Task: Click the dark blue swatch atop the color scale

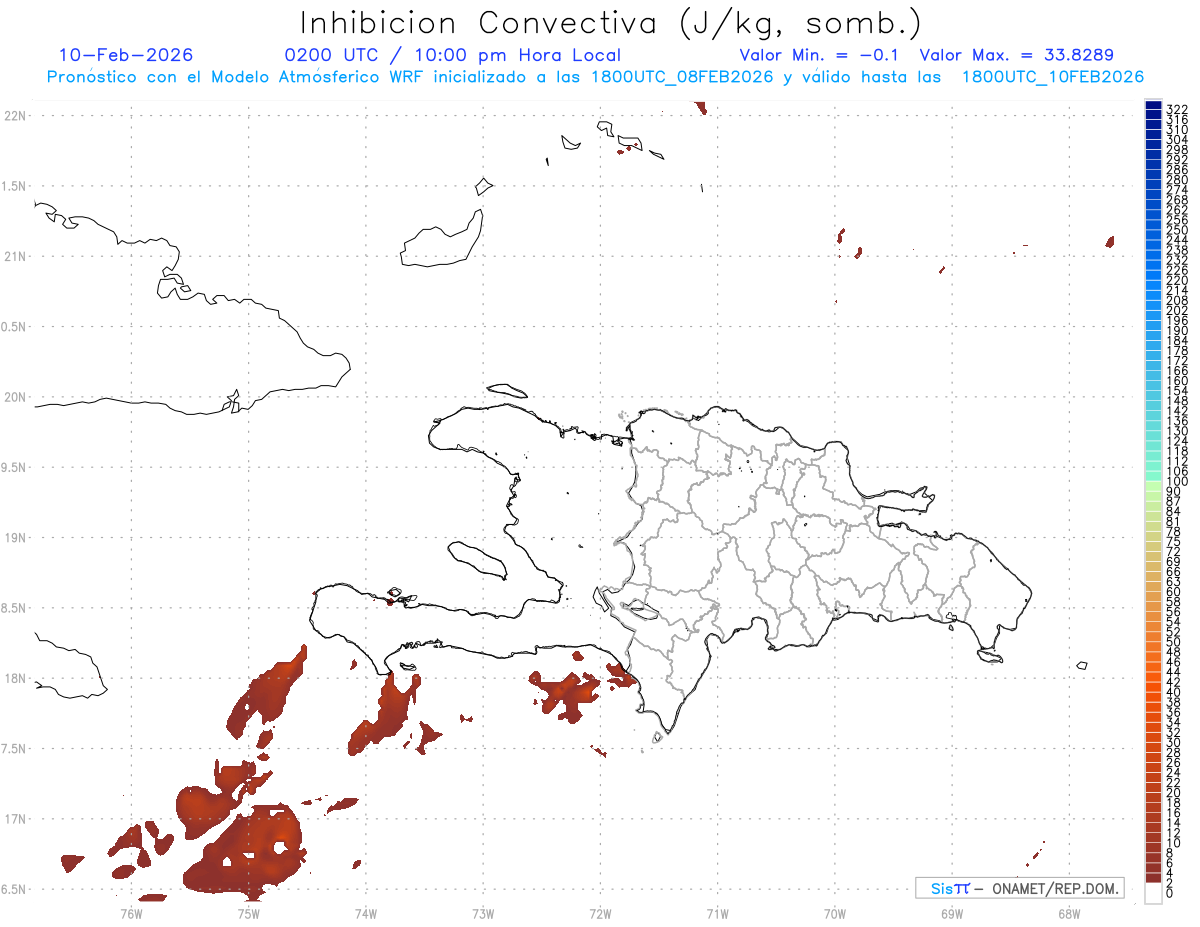Action: [1153, 106]
